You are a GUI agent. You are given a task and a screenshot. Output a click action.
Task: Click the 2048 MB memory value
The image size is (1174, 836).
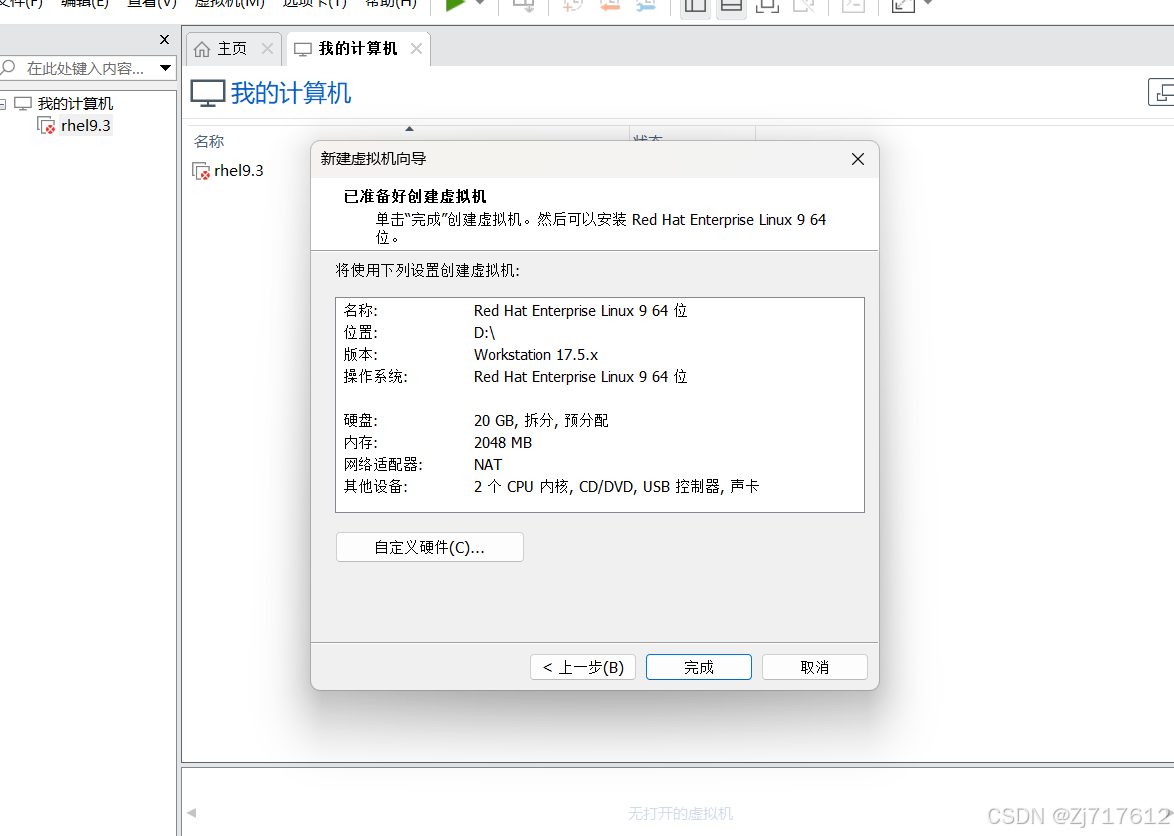click(x=503, y=442)
